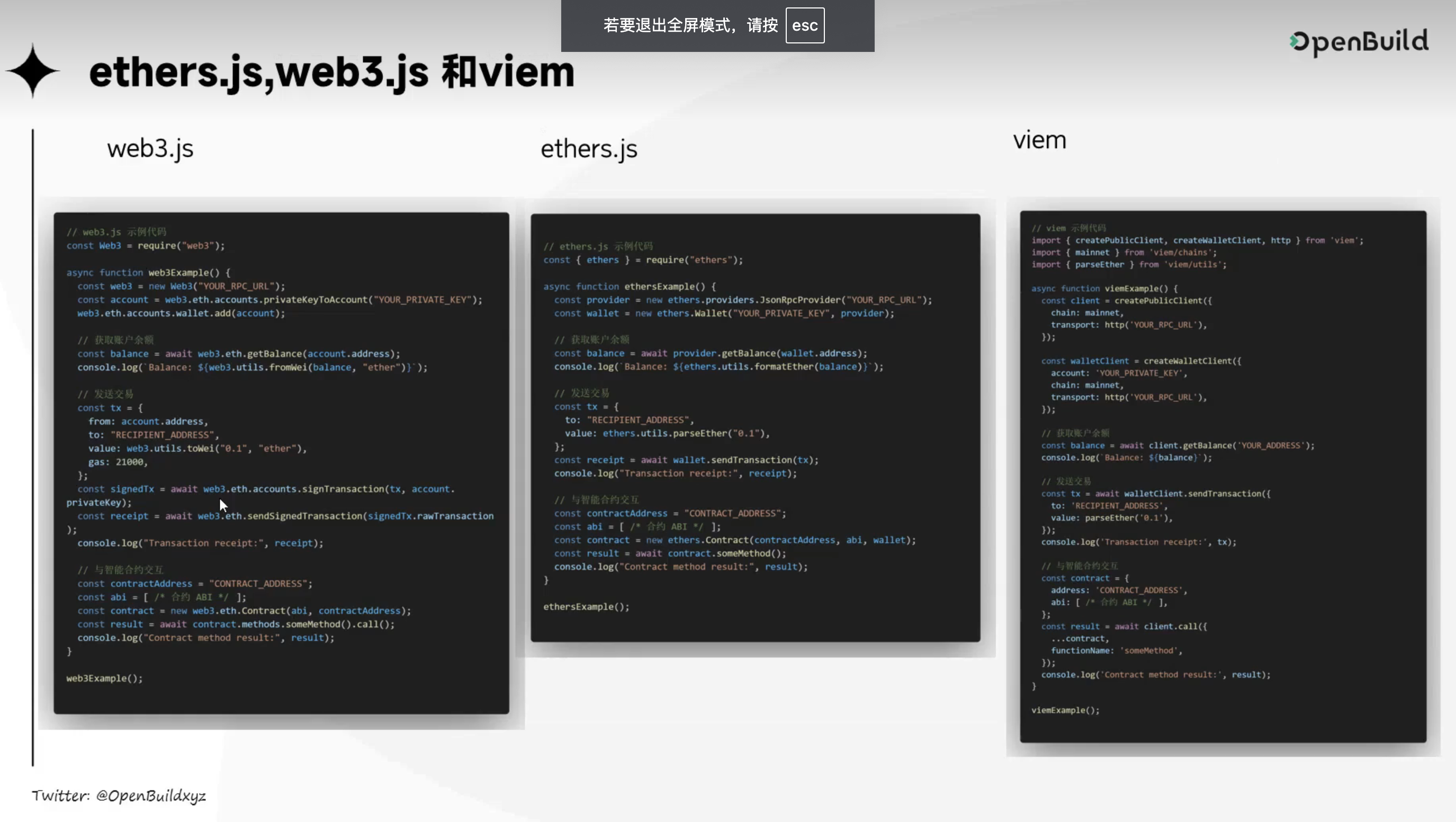Viewport: 1456px width, 822px height.
Task: Click the slide title ethers.js,web3.js 和viem
Action: [331, 73]
